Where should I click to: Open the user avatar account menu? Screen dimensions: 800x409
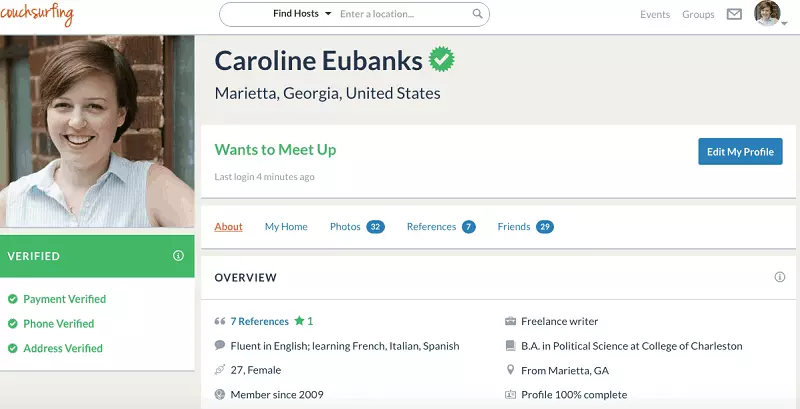(771, 14)
